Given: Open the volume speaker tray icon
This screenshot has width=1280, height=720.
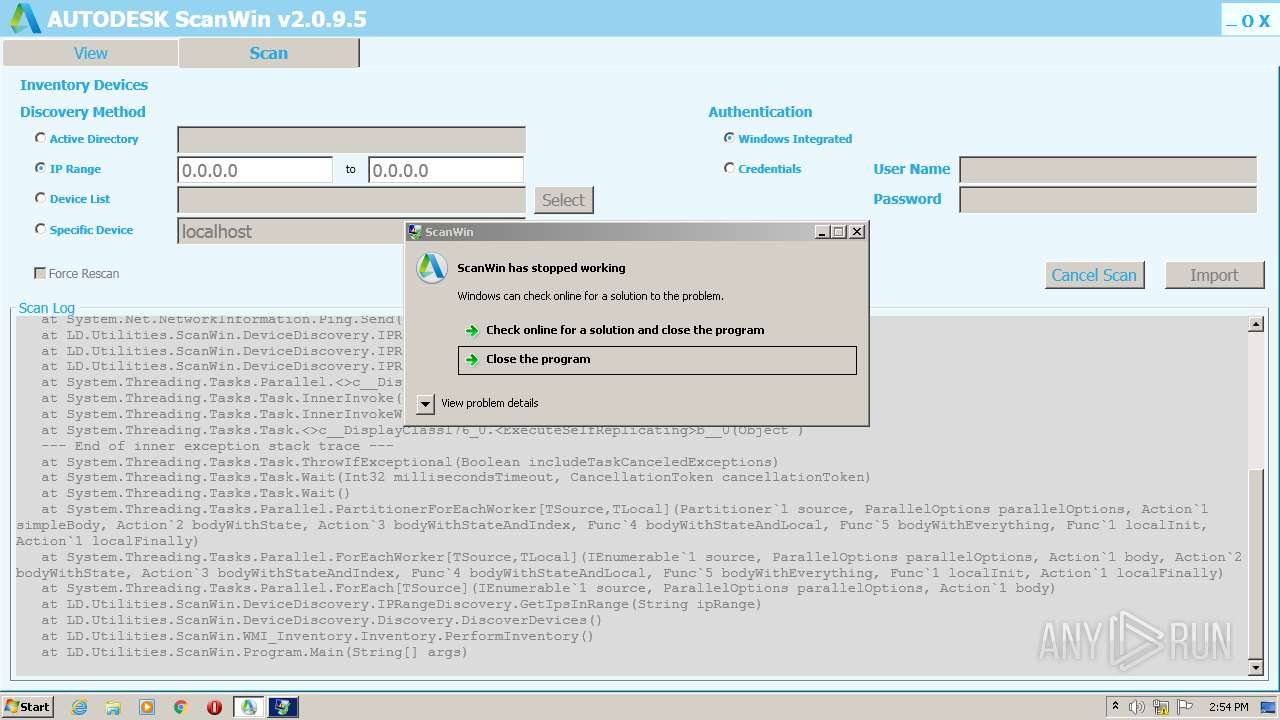Looking at the screenshot, I should coord(1137,707).
